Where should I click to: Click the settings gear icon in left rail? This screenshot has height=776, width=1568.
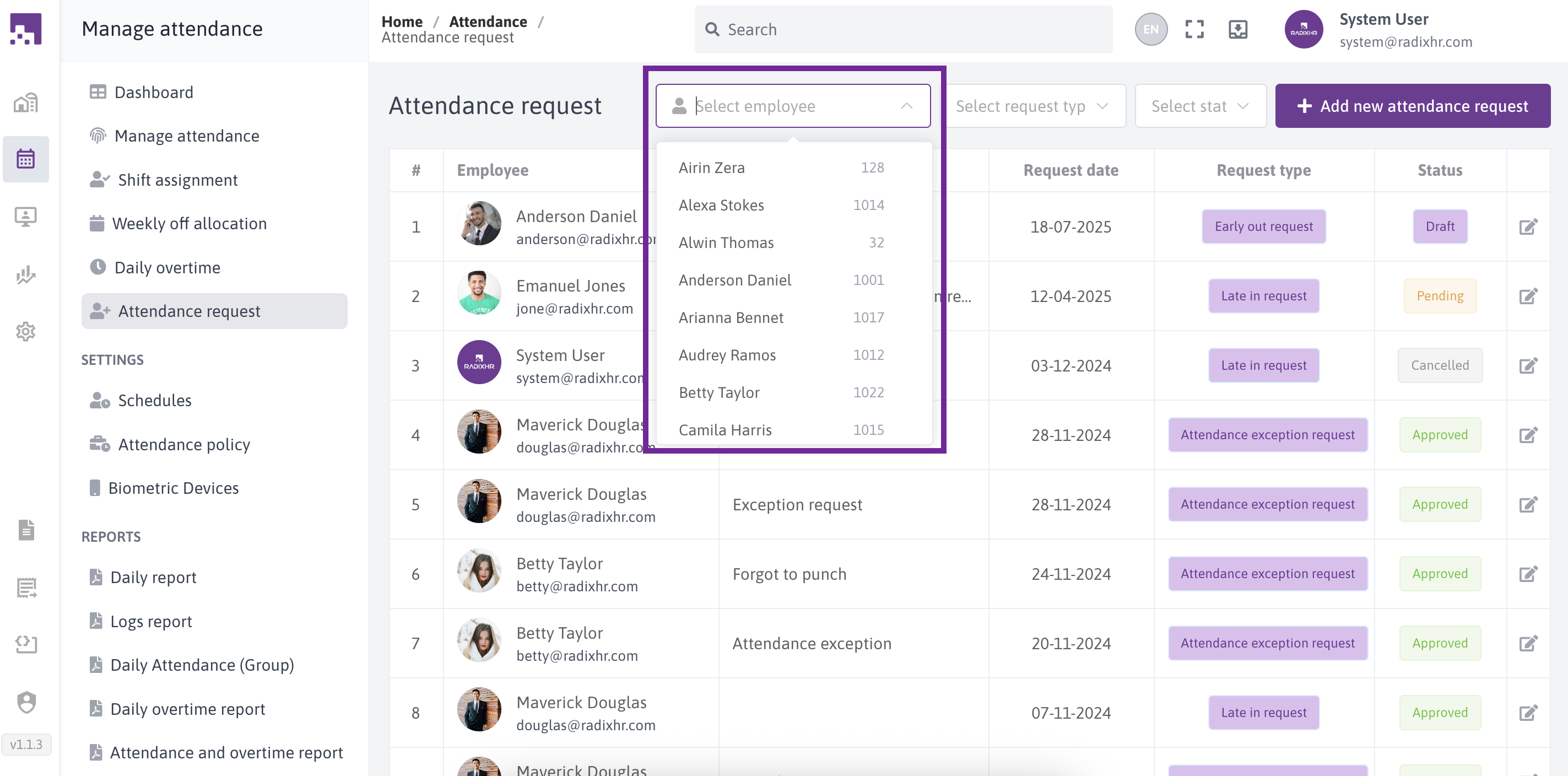[25, 331]
